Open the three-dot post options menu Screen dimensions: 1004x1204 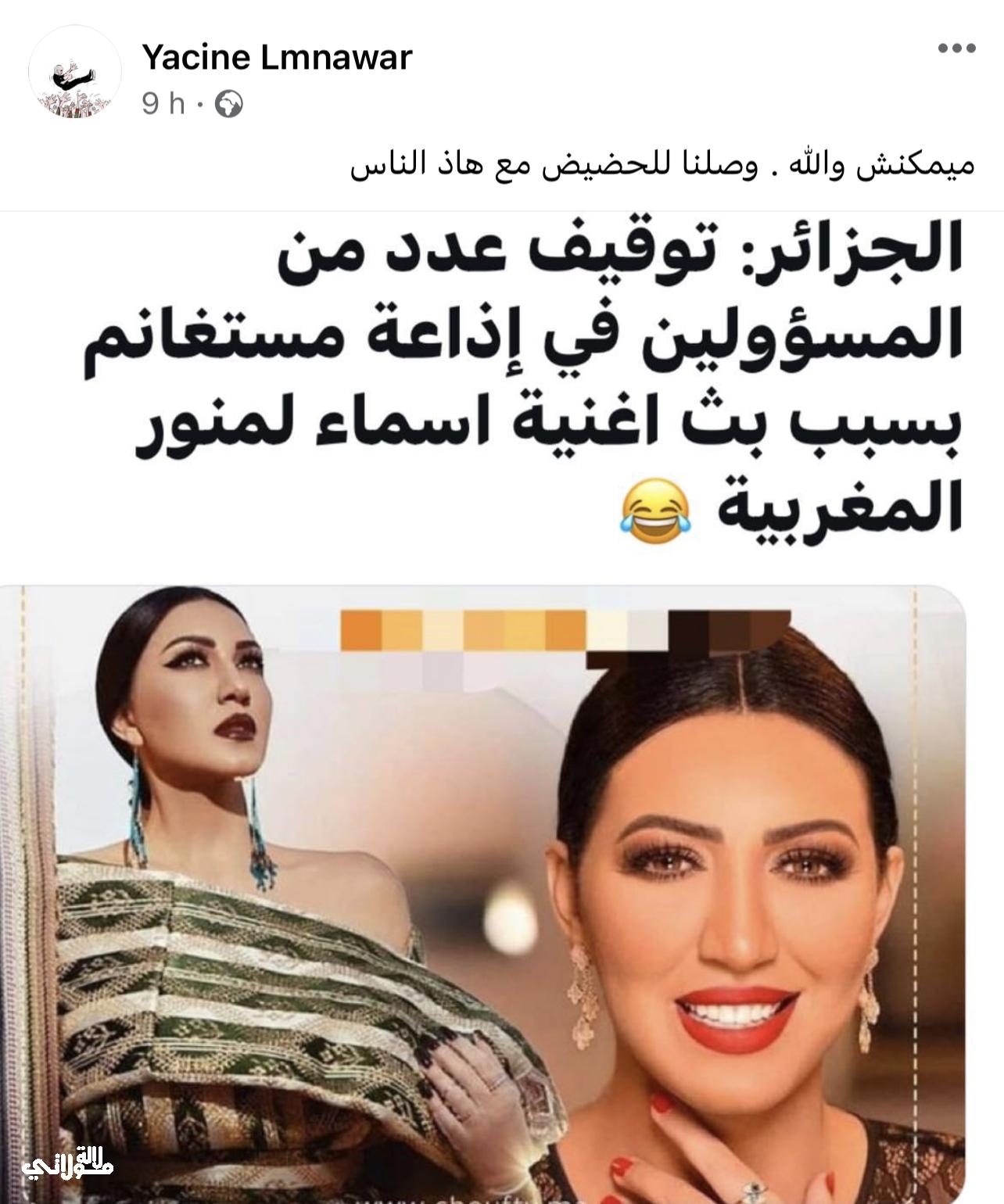coord(957,48)
